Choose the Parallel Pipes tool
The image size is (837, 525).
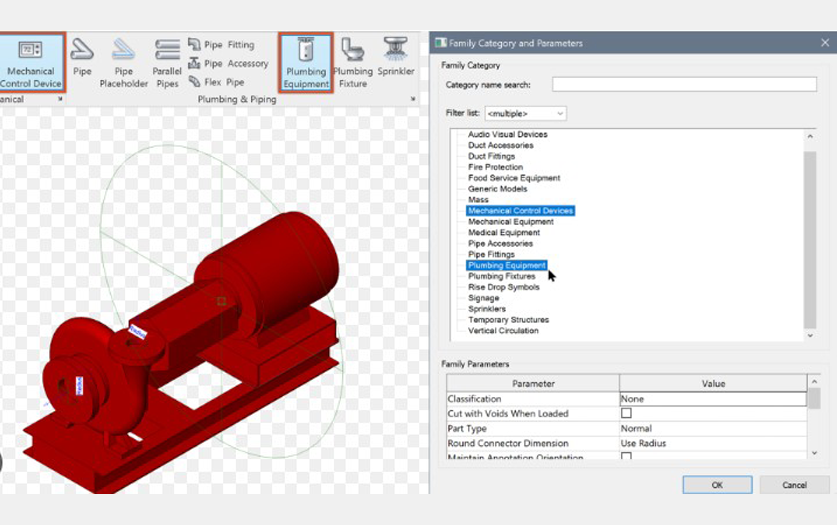pyautogui.click(x=167, y=62)
